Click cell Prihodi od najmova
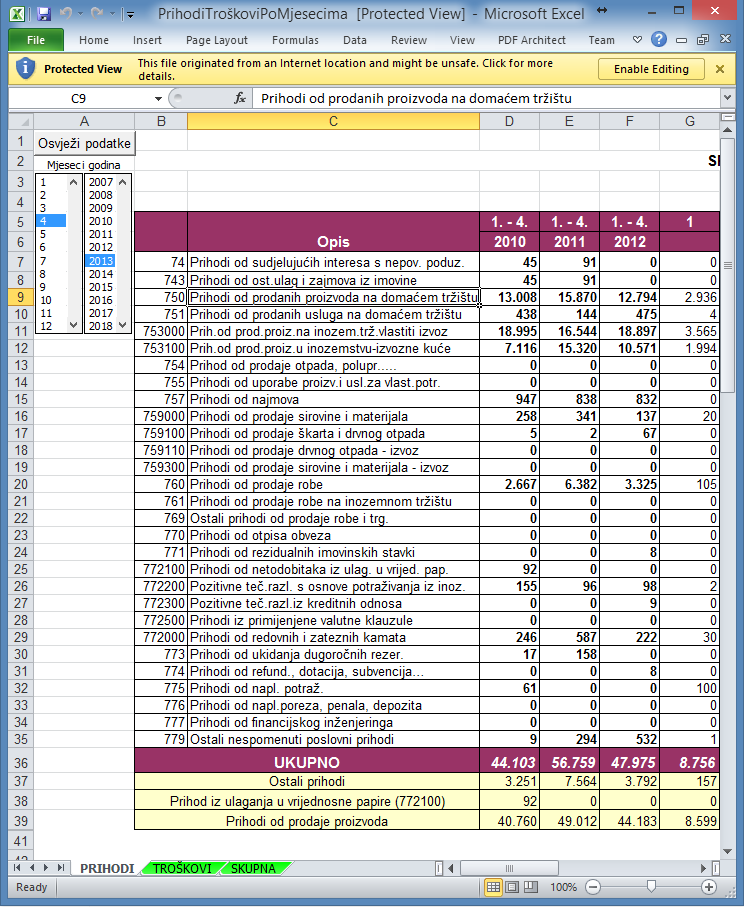The image size is (744, 907). click(333, 399)
